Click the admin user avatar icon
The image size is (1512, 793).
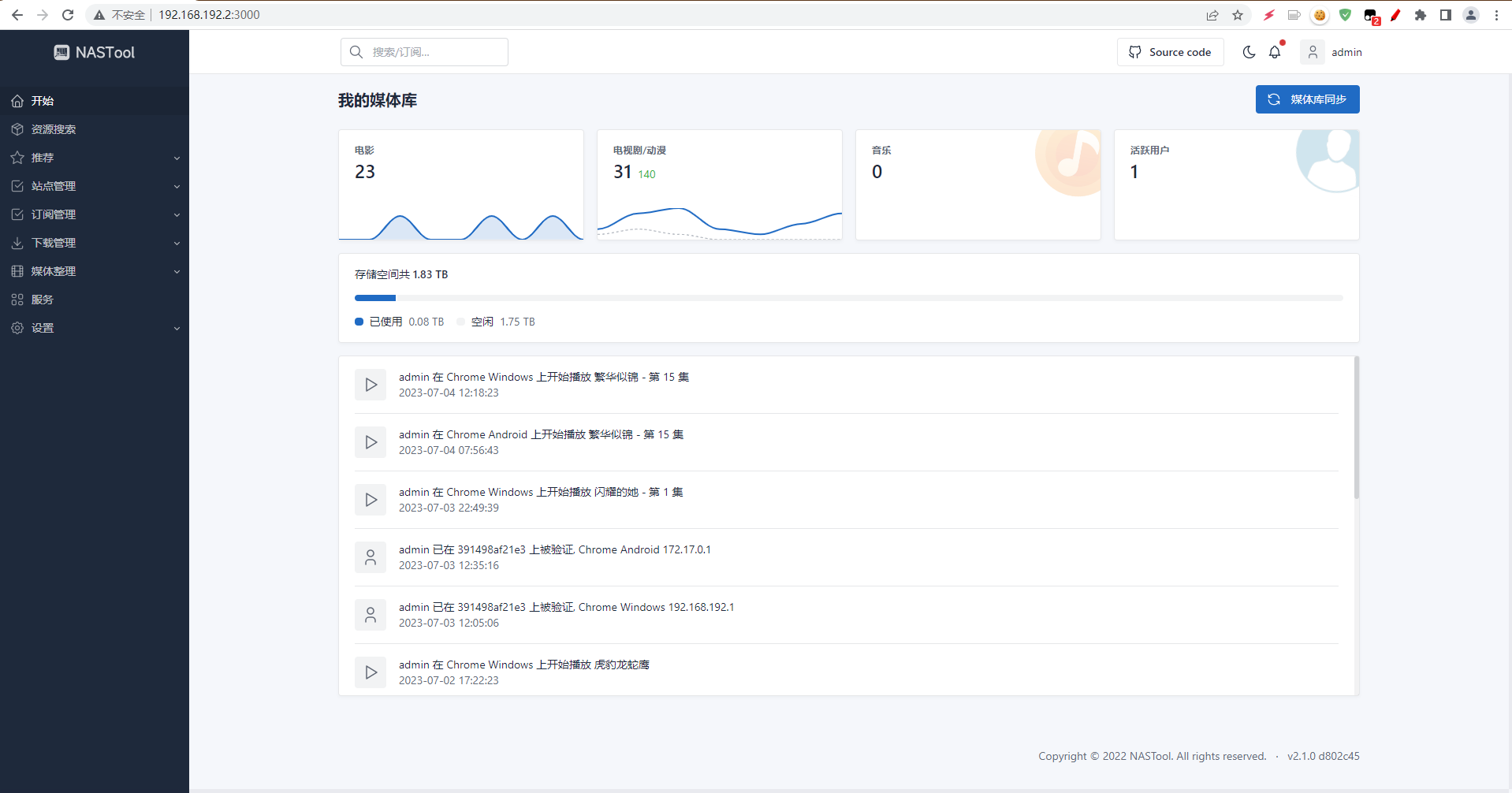[x=1313, y=52]
